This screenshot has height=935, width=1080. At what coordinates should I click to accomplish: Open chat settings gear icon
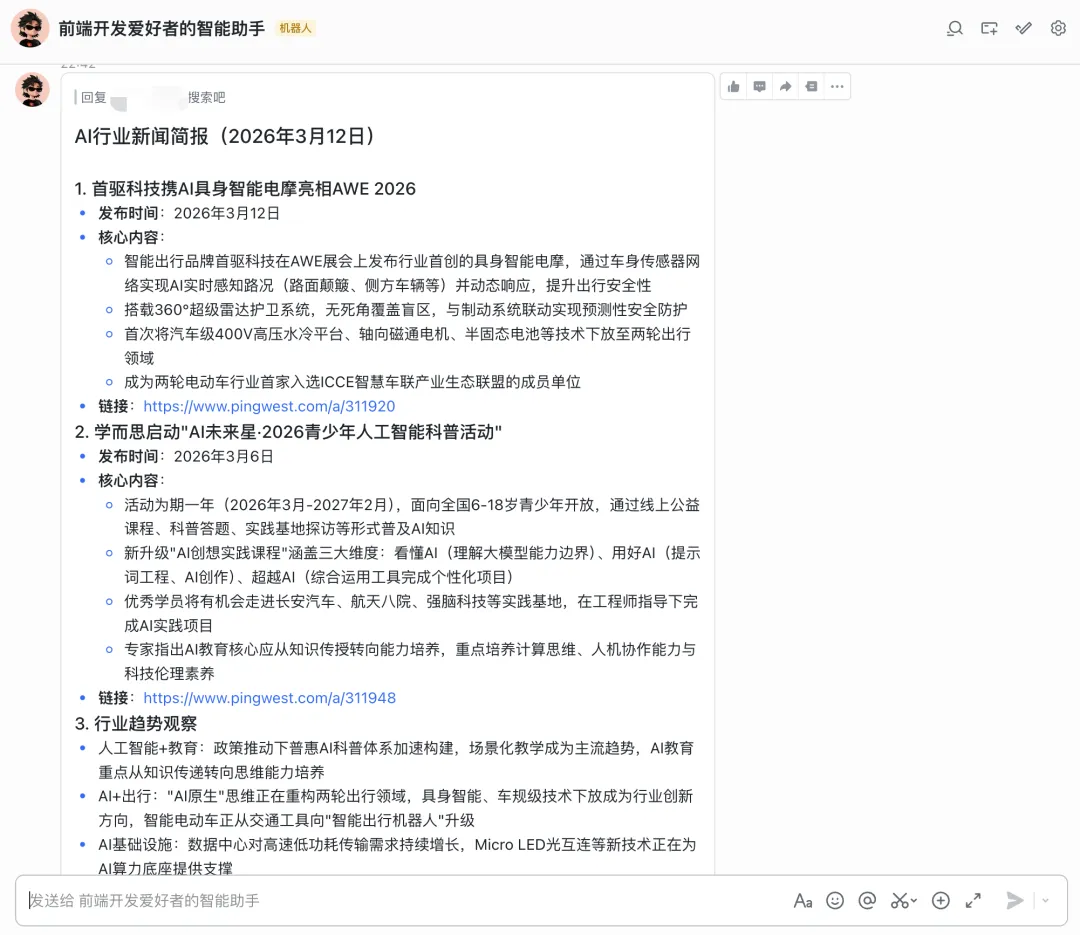pyautogui.click(x=1058, y=28)
